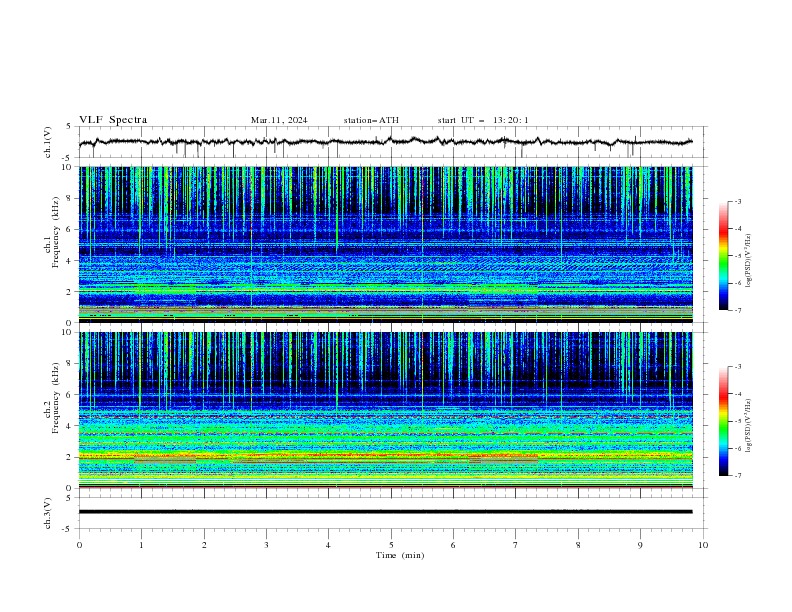Image resolution: width=792 pixels, height=612 pixels.
Task: Click the time axis tick label "8"
Action: click(x=578, y=545)
